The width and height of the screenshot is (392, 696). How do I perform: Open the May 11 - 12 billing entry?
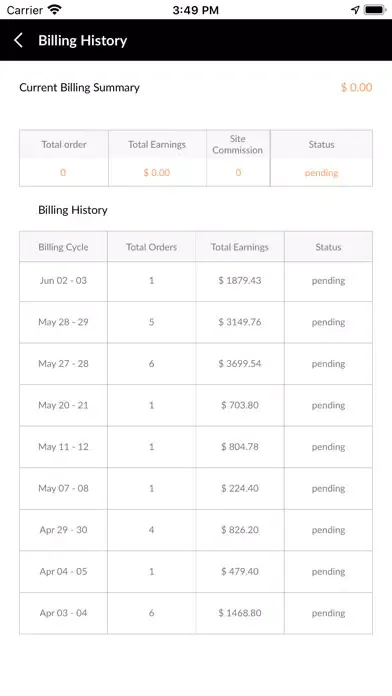(x=196, y=447)
